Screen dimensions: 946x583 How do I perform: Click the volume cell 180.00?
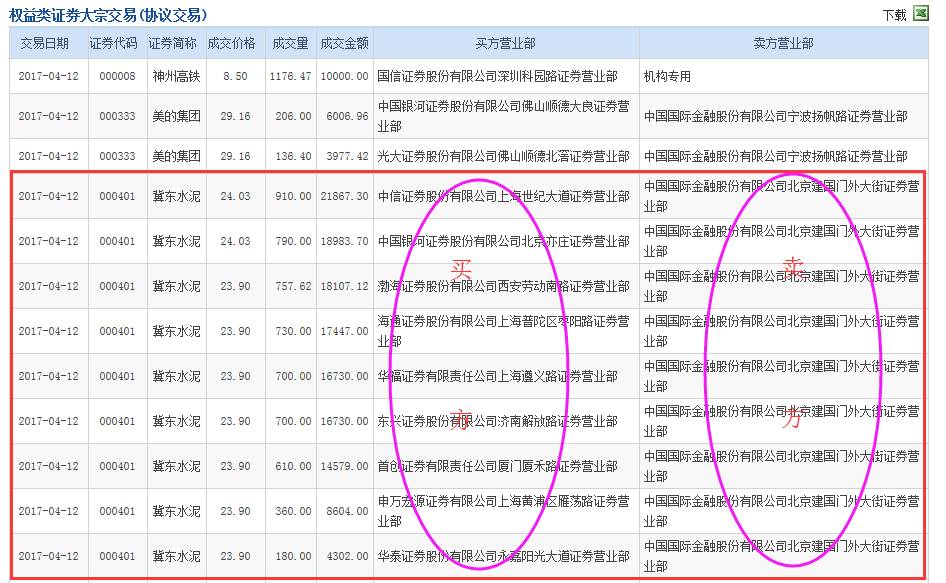tap(293, 556)
